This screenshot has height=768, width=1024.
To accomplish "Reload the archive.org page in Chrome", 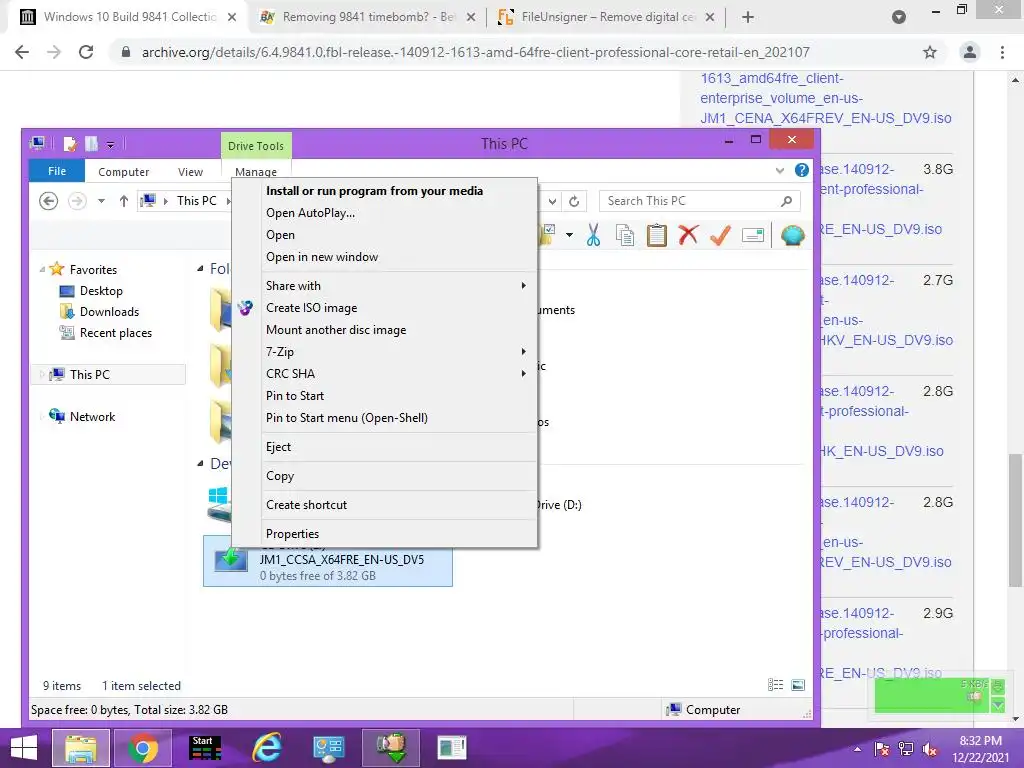I will tap(86, 52).
